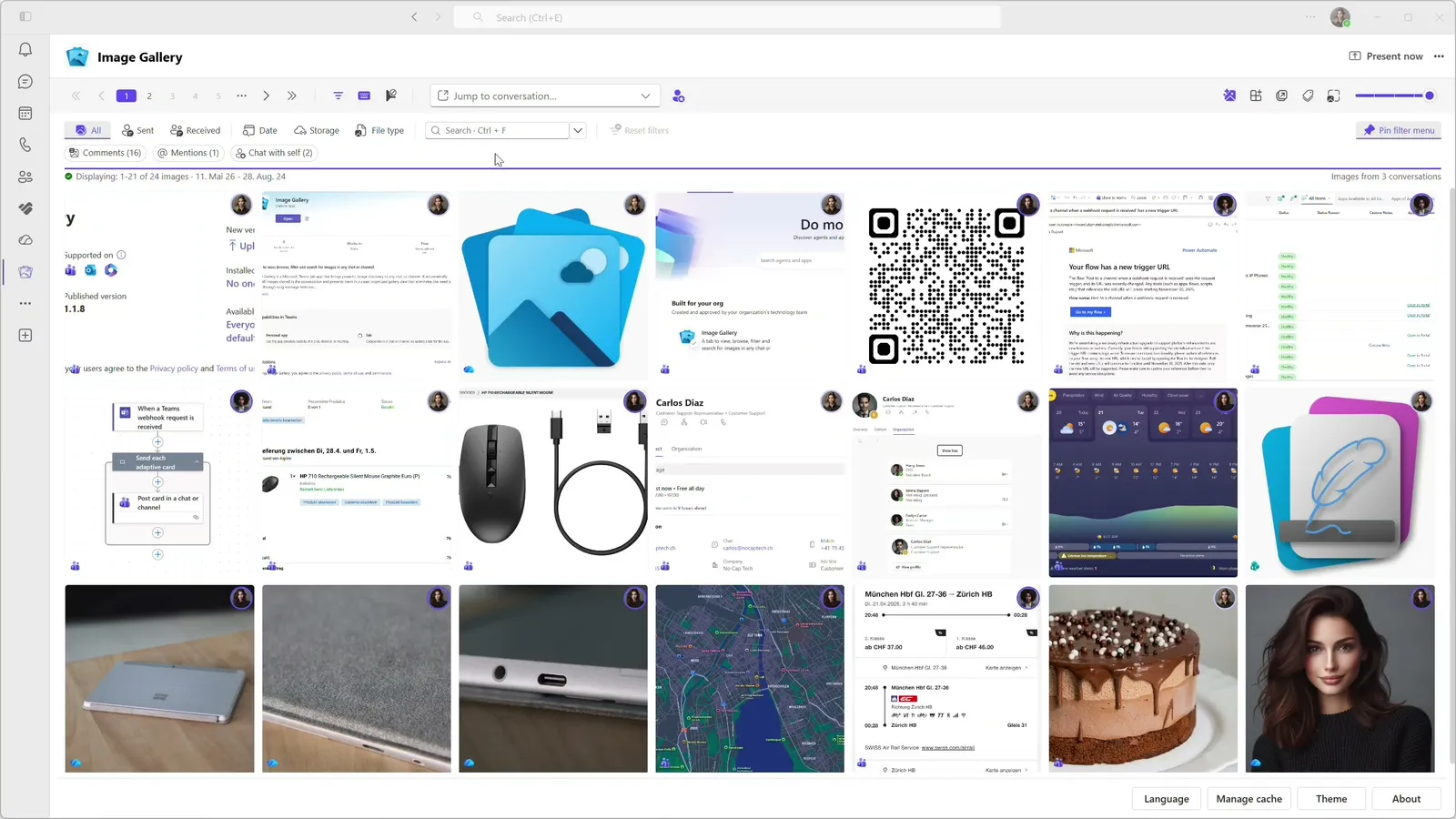Open the Teams settings ellipsis in the title bar
This screenshot has height=819, width=1456.
tap(1310, 16)
